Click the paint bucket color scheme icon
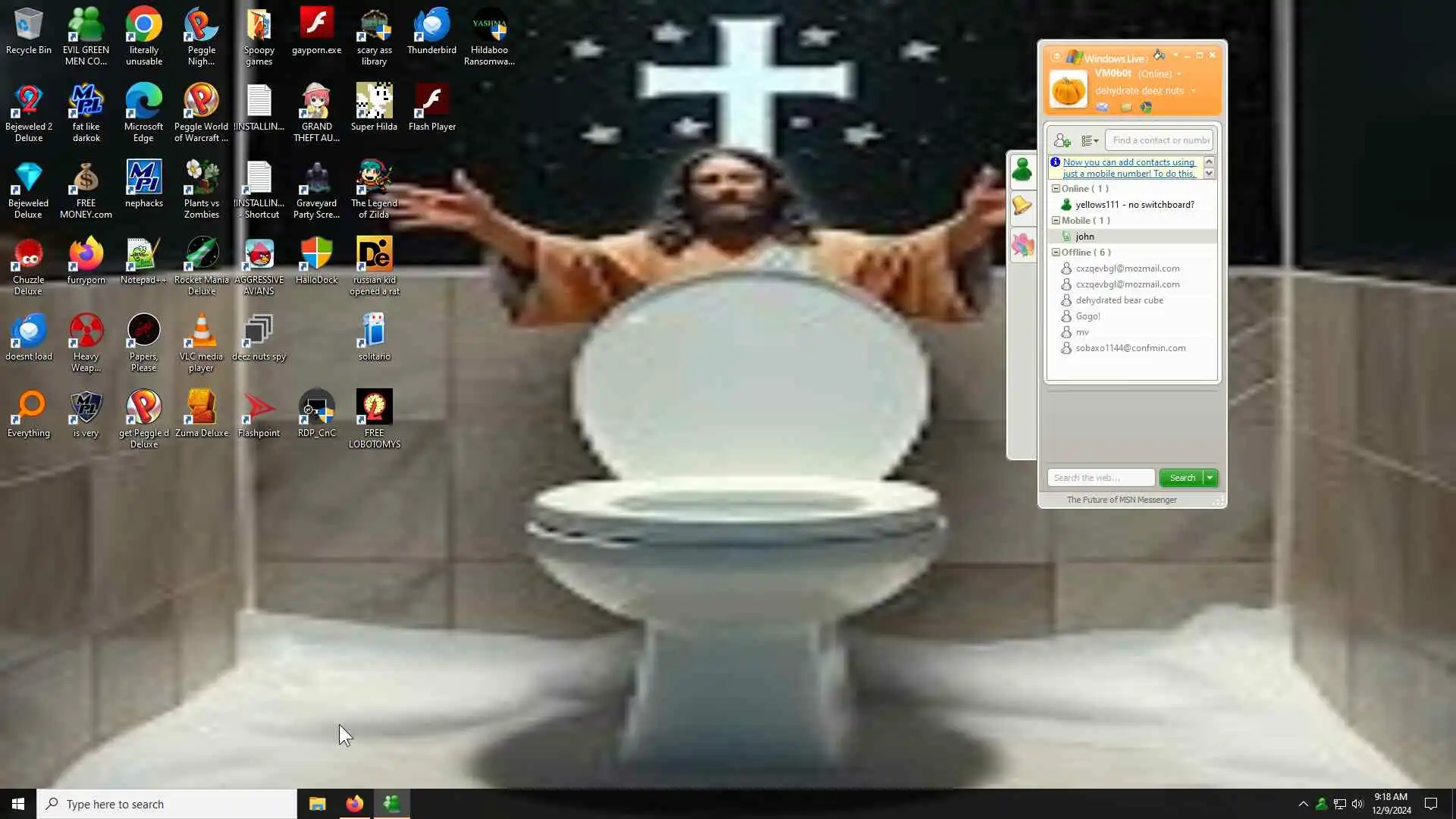 1159,55
